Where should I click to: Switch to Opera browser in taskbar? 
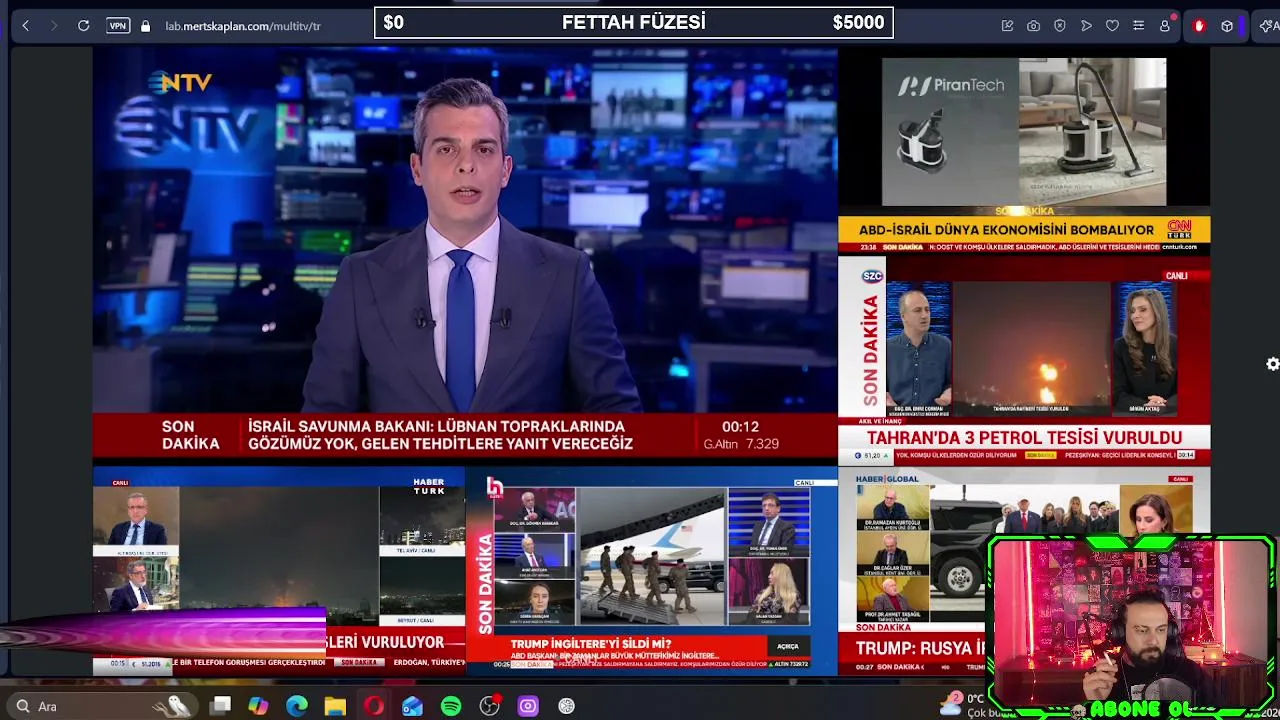374,706
